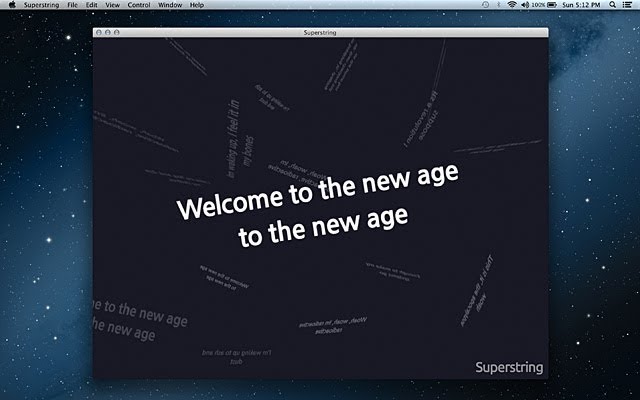Open Spotlight search magnifier
The image size is (640, 400).
[612, 5]
